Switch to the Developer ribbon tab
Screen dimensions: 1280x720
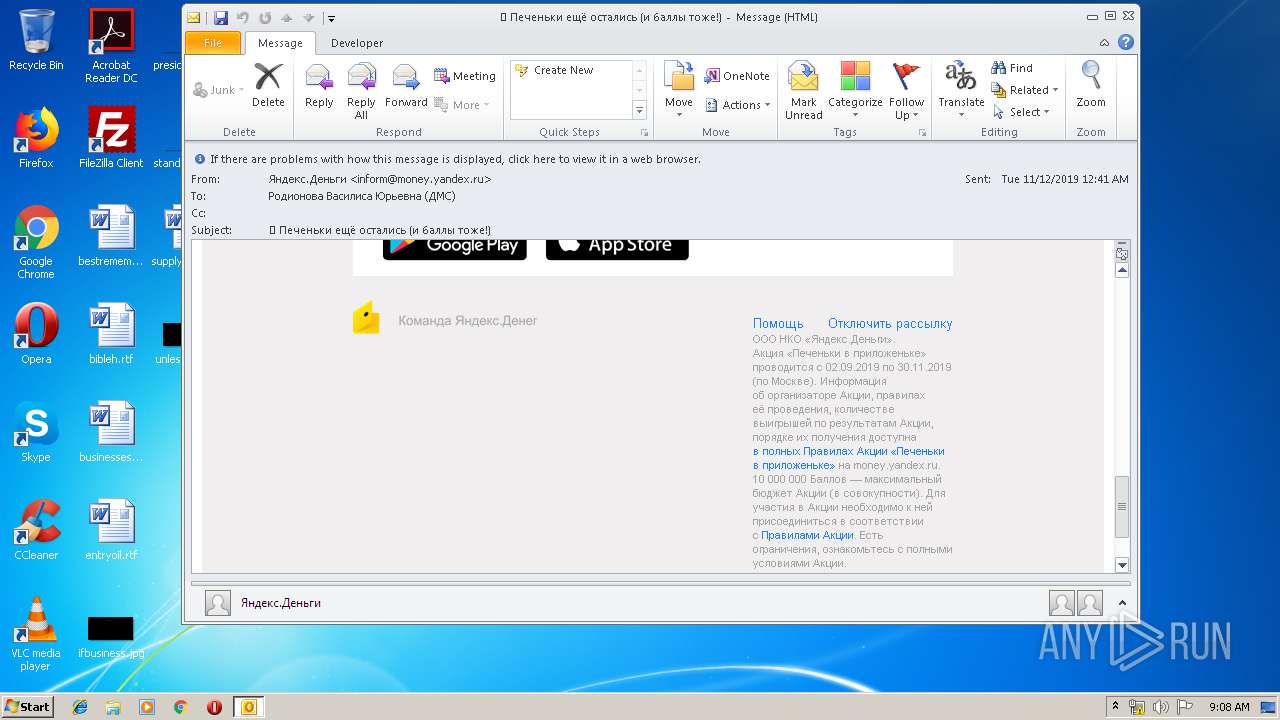357,43
